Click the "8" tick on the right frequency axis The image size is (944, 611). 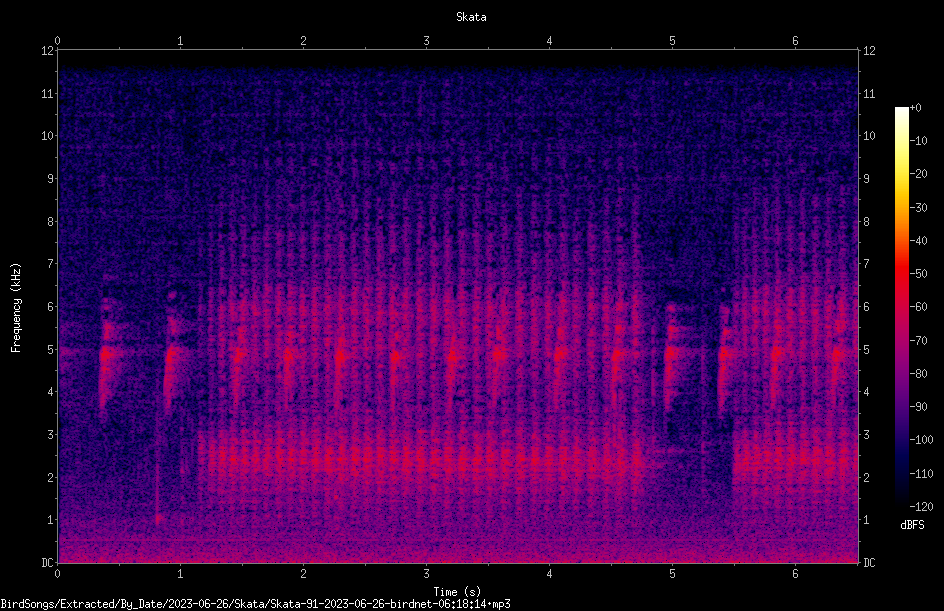click(866, 222)
